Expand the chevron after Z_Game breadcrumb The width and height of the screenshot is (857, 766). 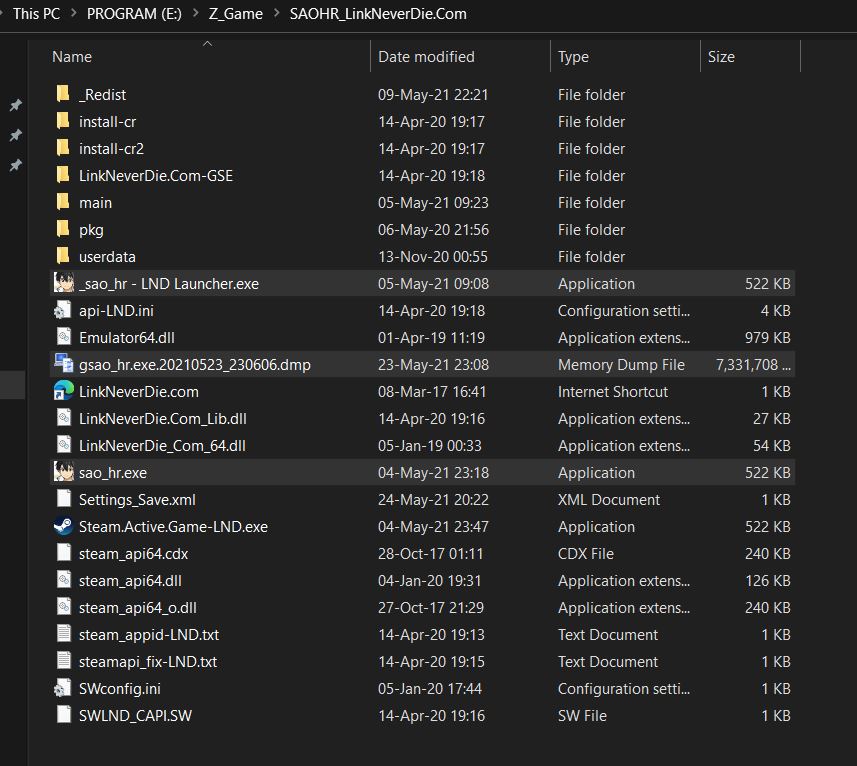click(x=276, y=14)
